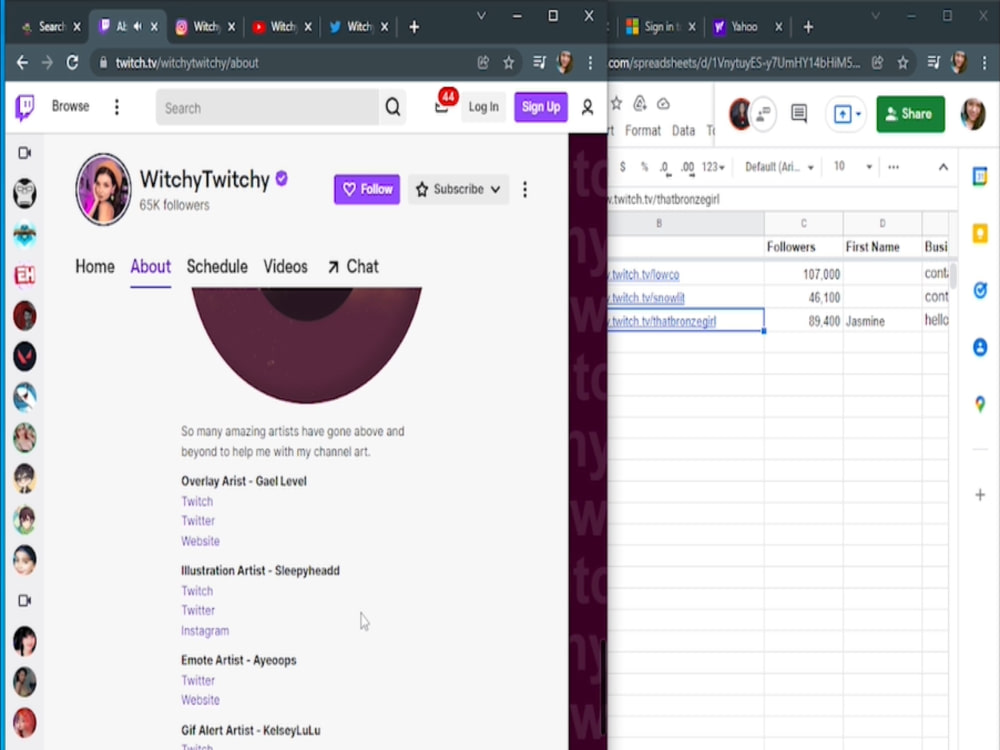
Task: Select the Followers column header cell
Action: tap(804, 247)
